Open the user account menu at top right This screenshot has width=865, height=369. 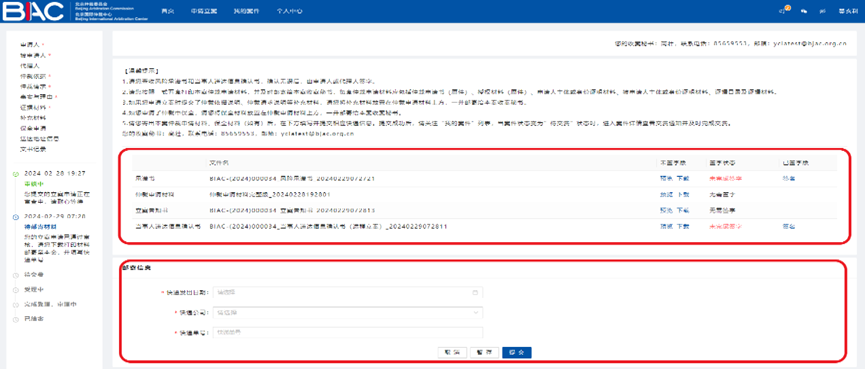pos(845,11)
